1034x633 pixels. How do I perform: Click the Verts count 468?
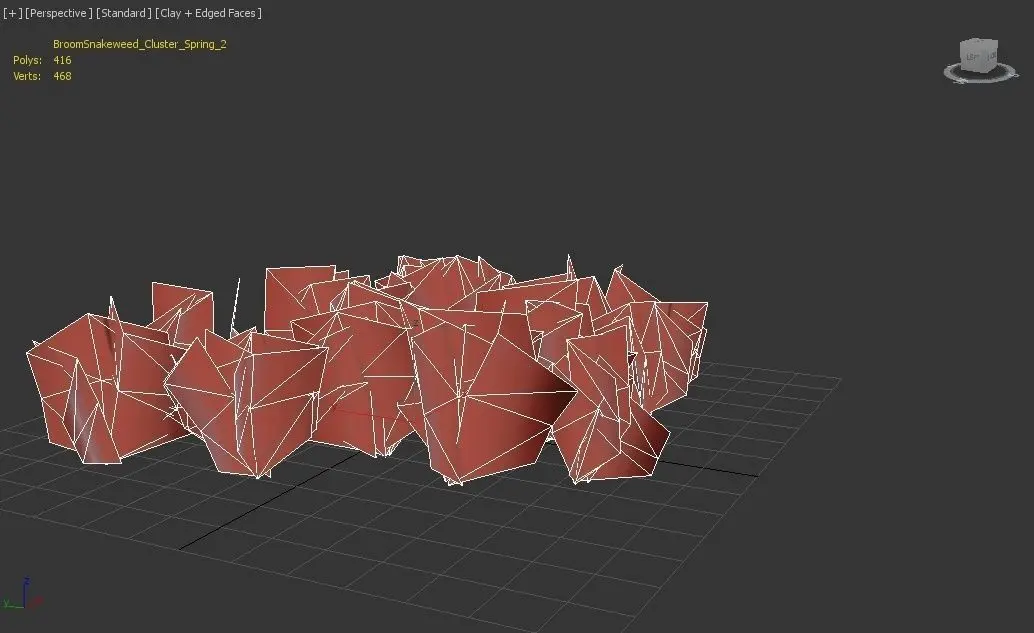pos(62,76)
